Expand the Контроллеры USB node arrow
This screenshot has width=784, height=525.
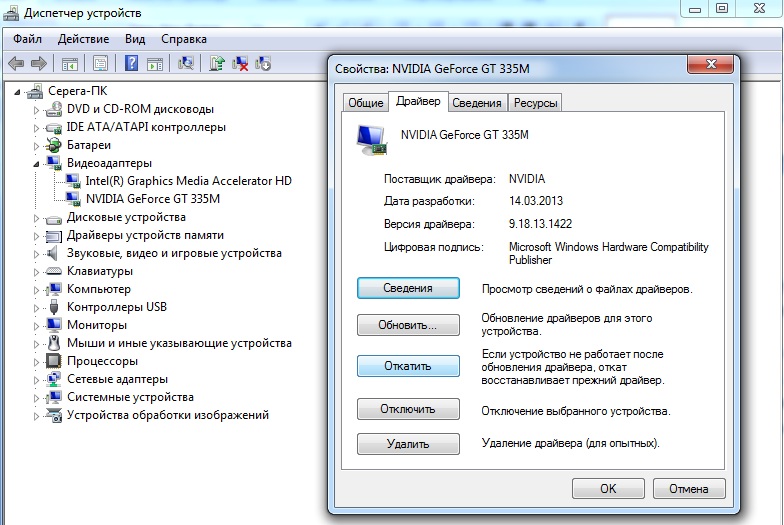(36, 308)
